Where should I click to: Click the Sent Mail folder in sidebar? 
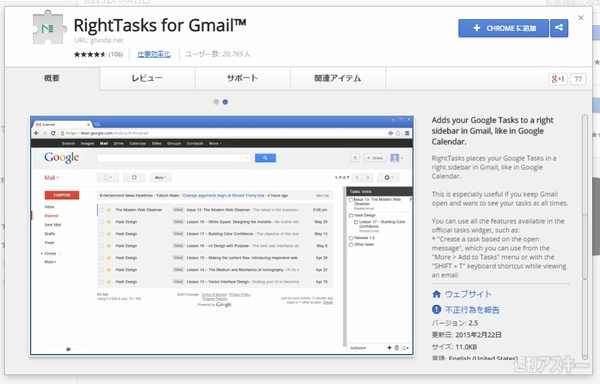(x=53, y=225)
